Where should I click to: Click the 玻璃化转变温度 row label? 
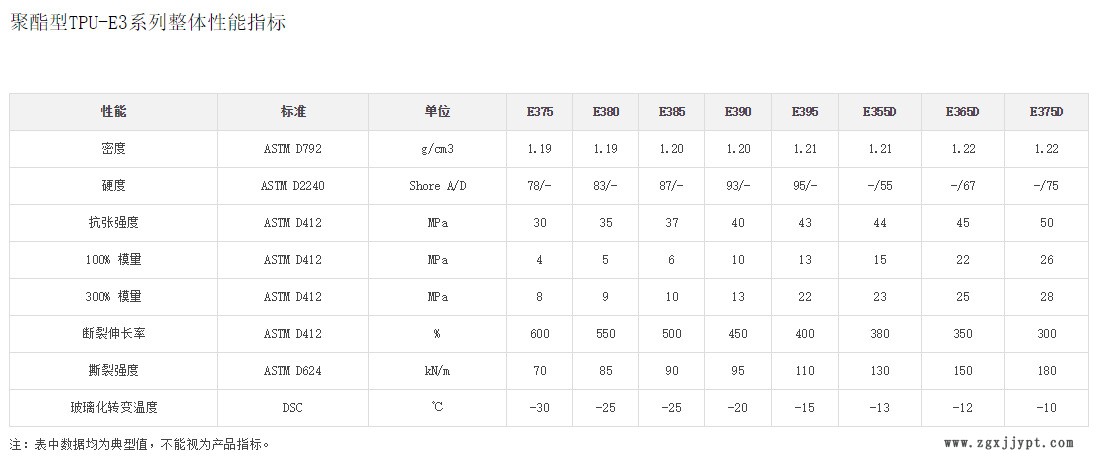tap(114, 407)
